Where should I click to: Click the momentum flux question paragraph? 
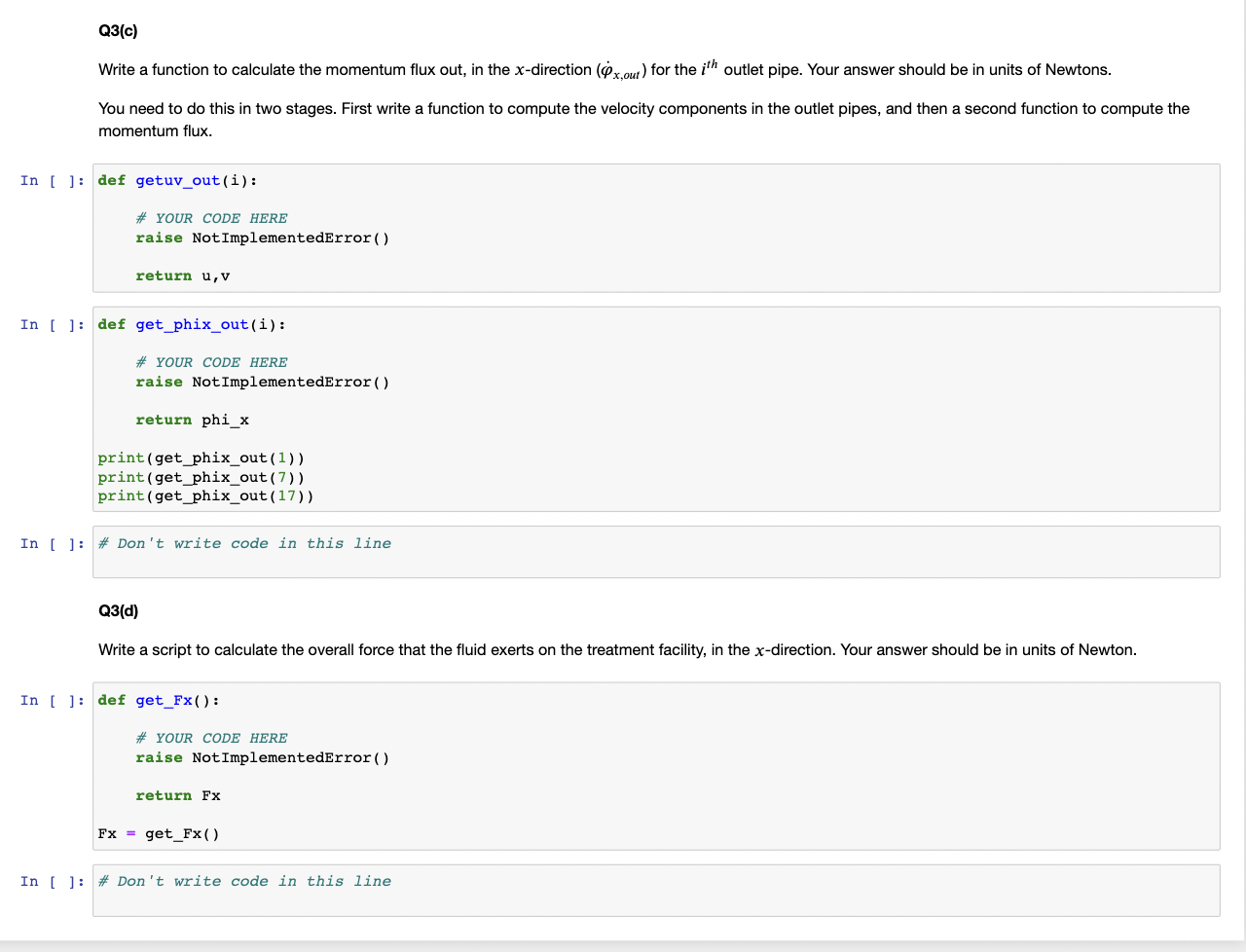(605, 70)
